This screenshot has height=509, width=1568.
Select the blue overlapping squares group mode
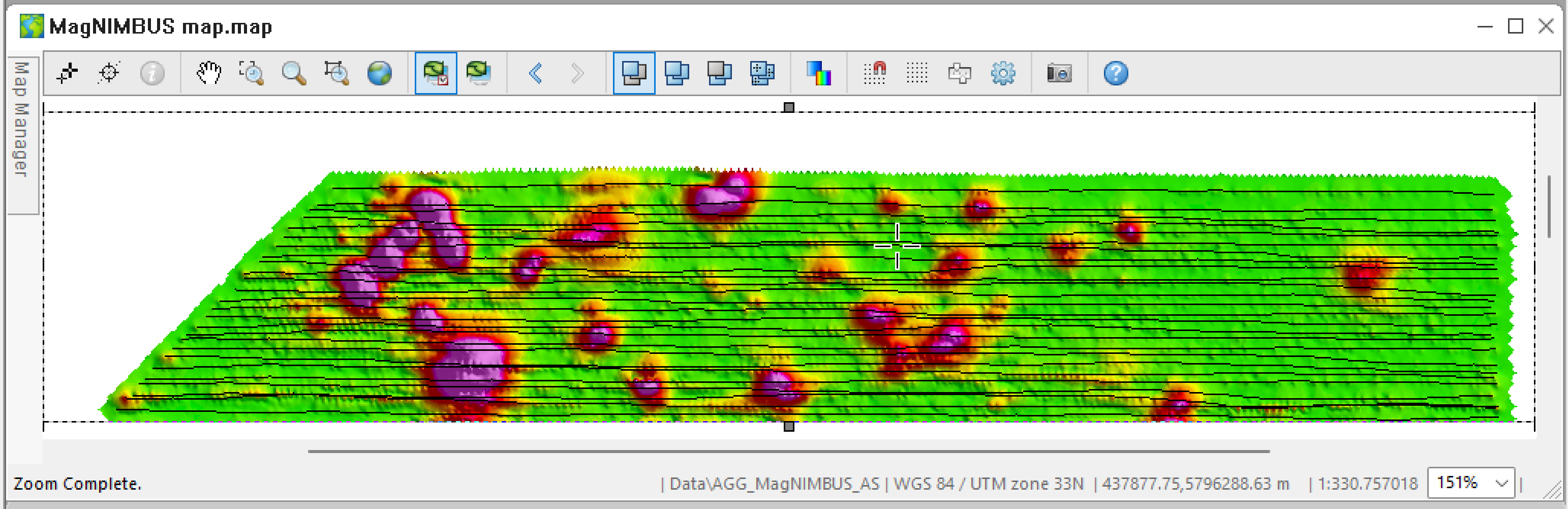677,73
